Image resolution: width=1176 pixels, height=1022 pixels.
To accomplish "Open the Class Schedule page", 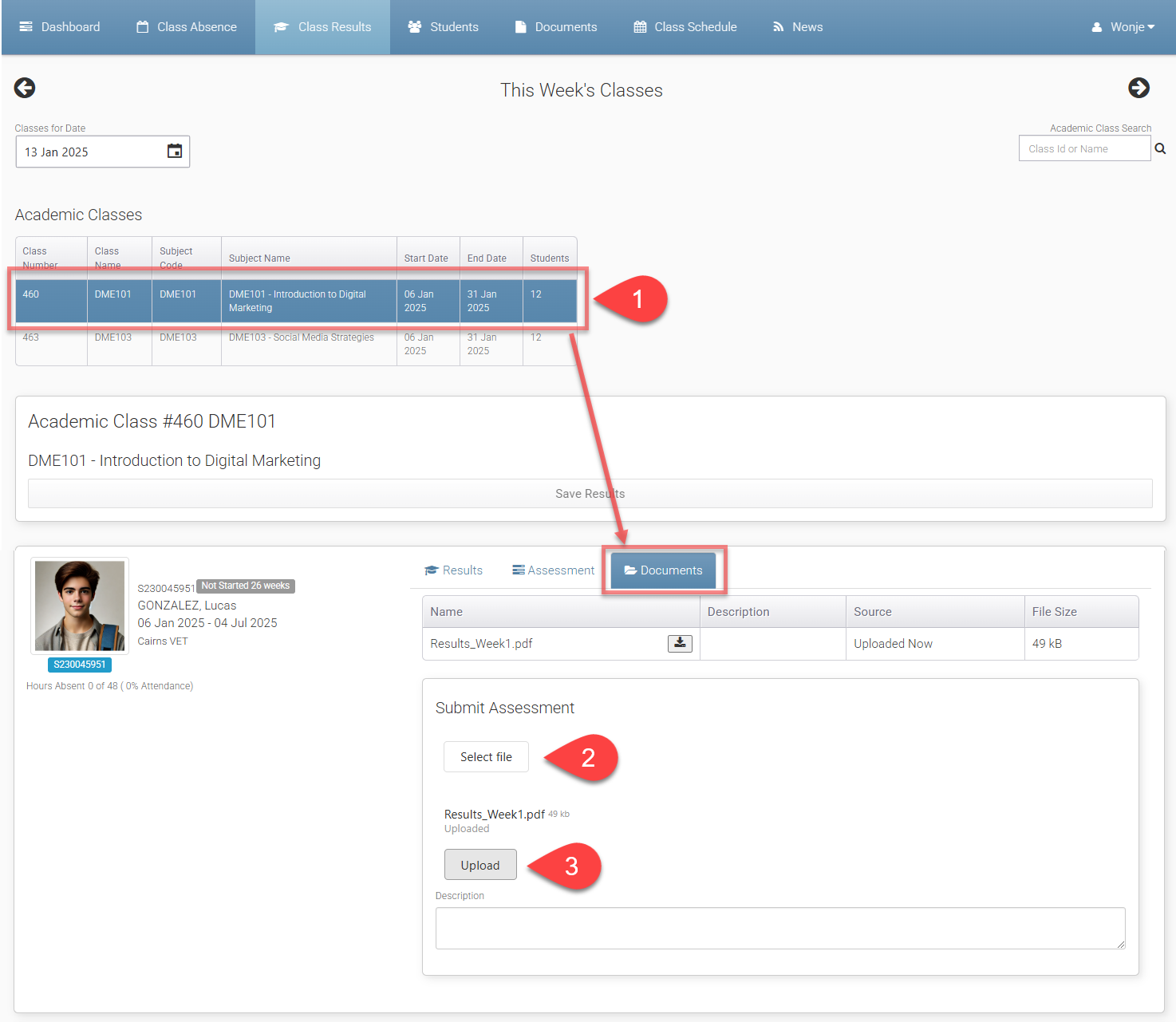I will tap(685, 27).
